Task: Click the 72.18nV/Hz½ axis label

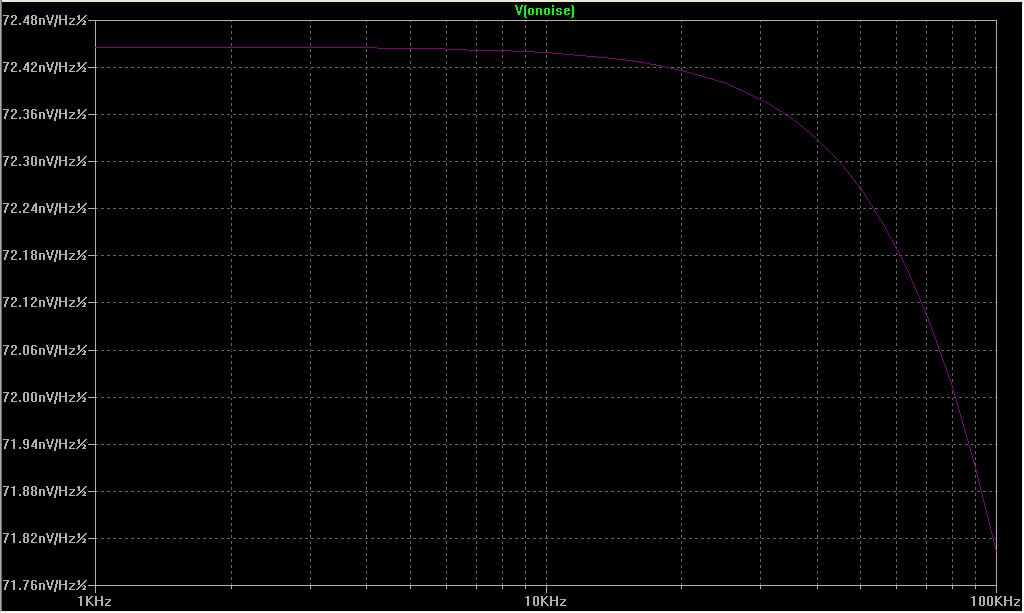Action: click(x=44, y=255)
